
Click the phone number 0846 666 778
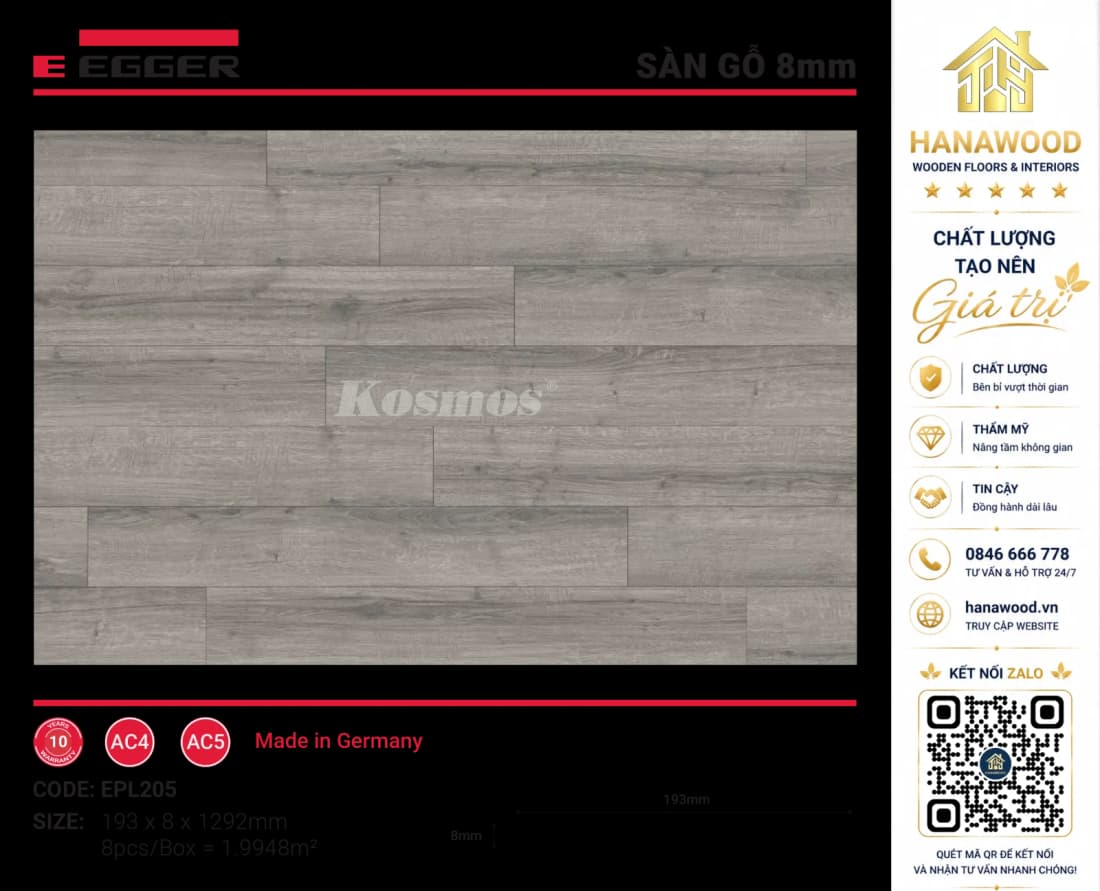[x=1017, y=554]
